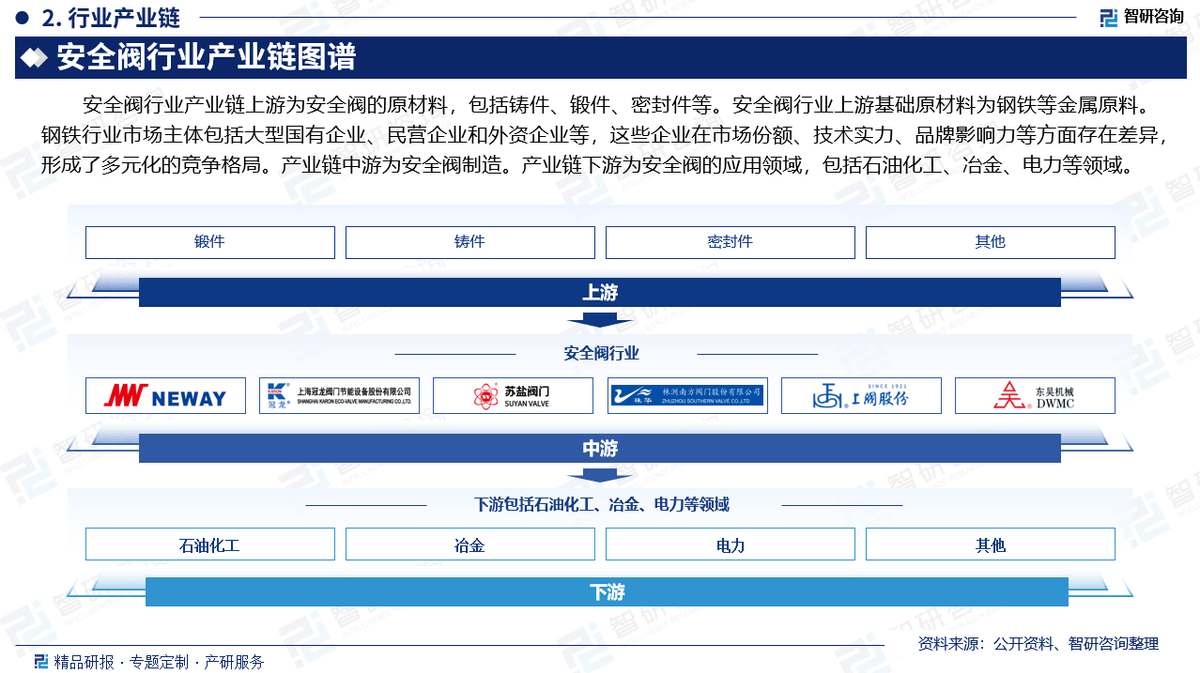Click the 工阀股份 company logo
The height and width of the screenshot is (673, 1200).
(862, 396)
